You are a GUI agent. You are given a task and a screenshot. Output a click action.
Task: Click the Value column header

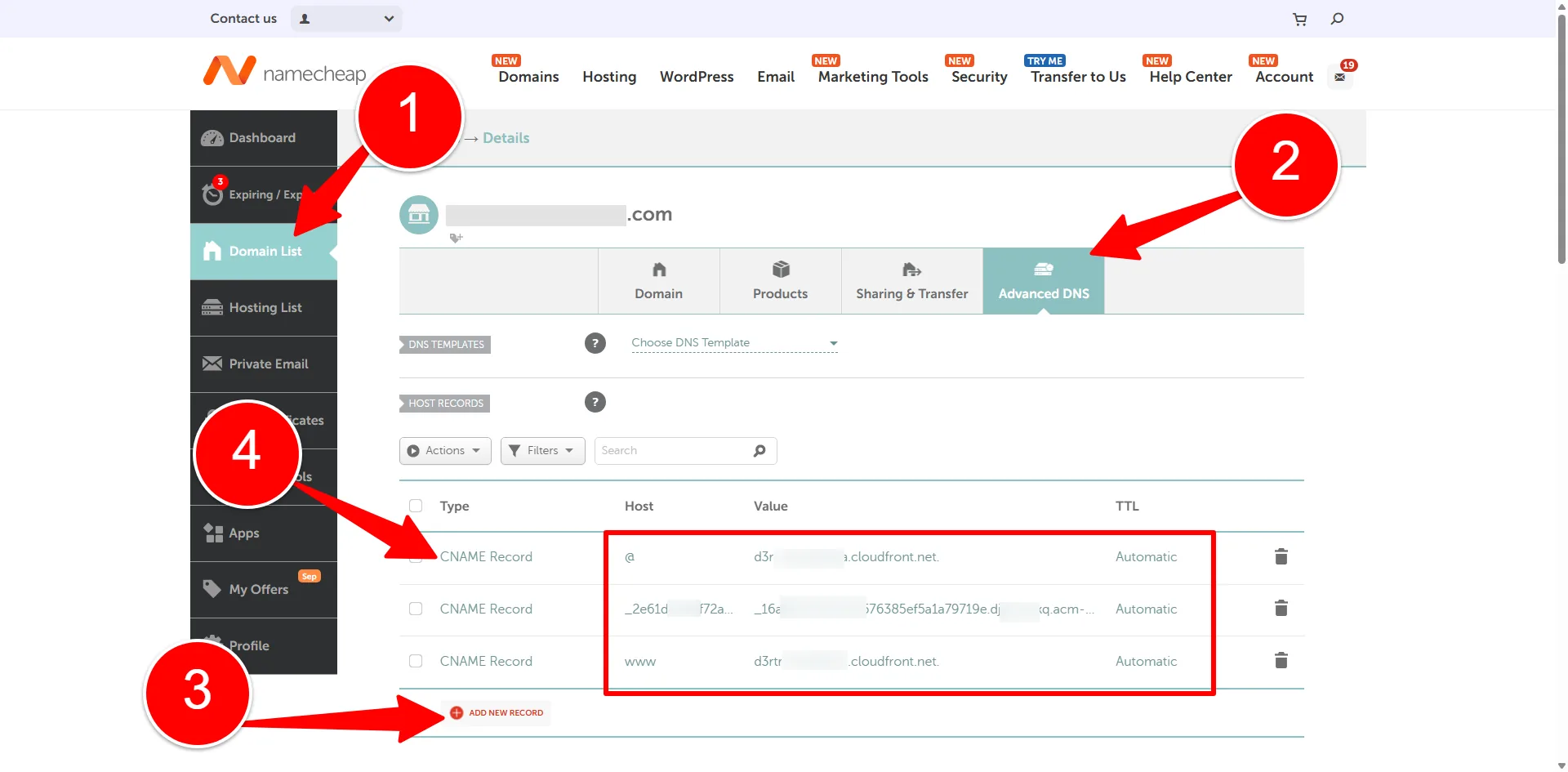[770, 506]
